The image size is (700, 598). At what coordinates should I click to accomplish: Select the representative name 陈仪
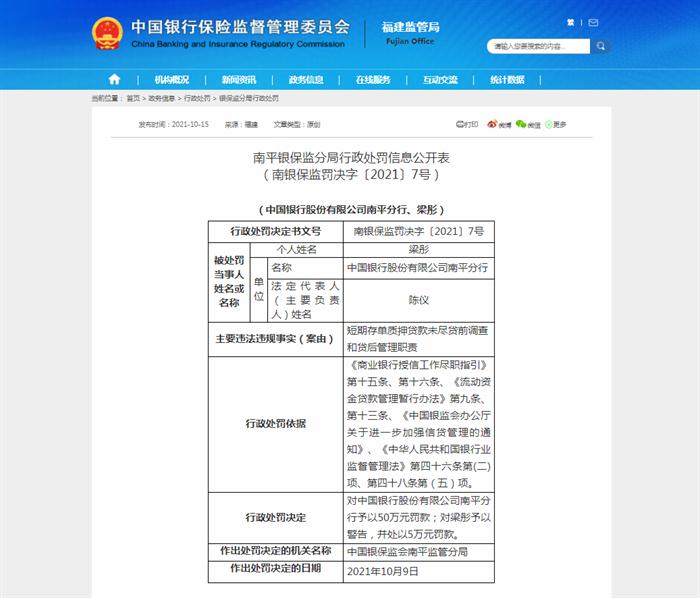419,300
